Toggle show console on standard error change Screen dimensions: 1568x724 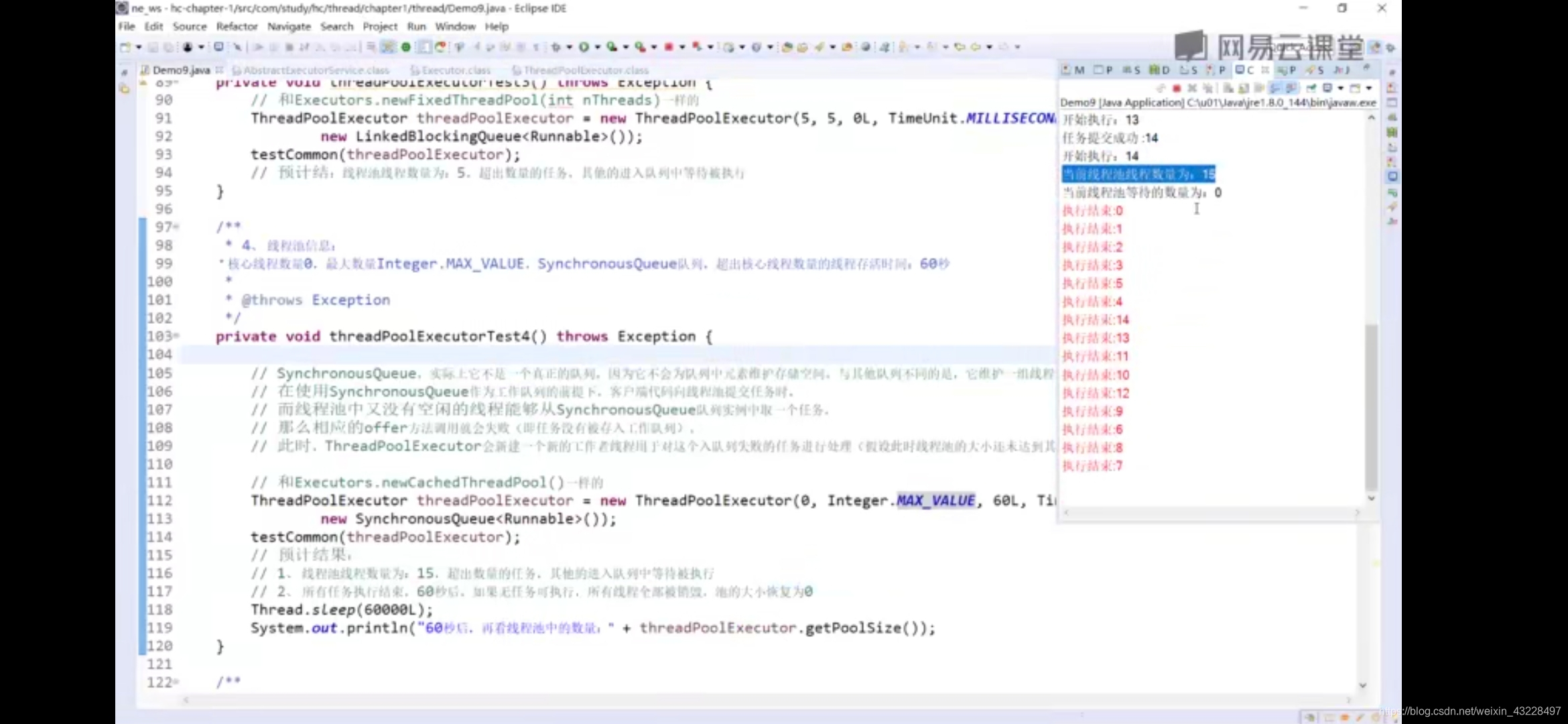point(1291,88)
